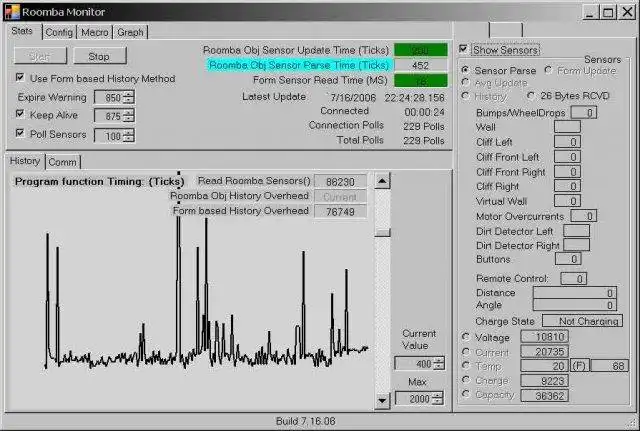Toggle the Keep Alive checkbox
This screenshot has width=640, height=431.
pyautogui.click(x=20, y=114)
